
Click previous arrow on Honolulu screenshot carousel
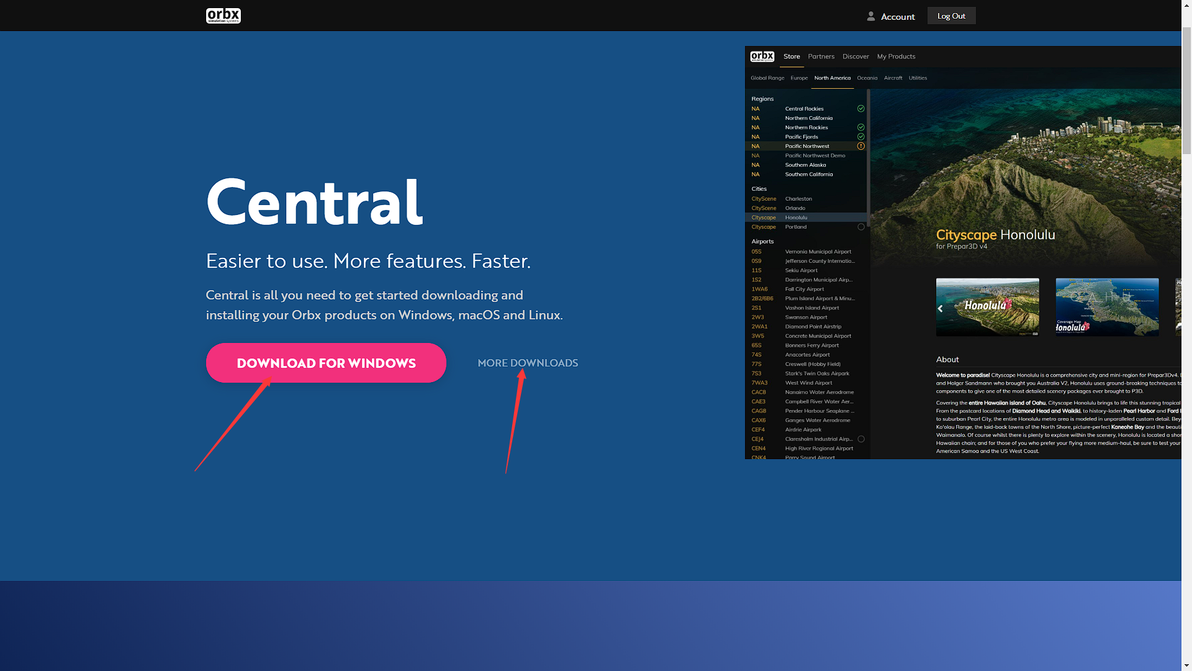[940, 309]
